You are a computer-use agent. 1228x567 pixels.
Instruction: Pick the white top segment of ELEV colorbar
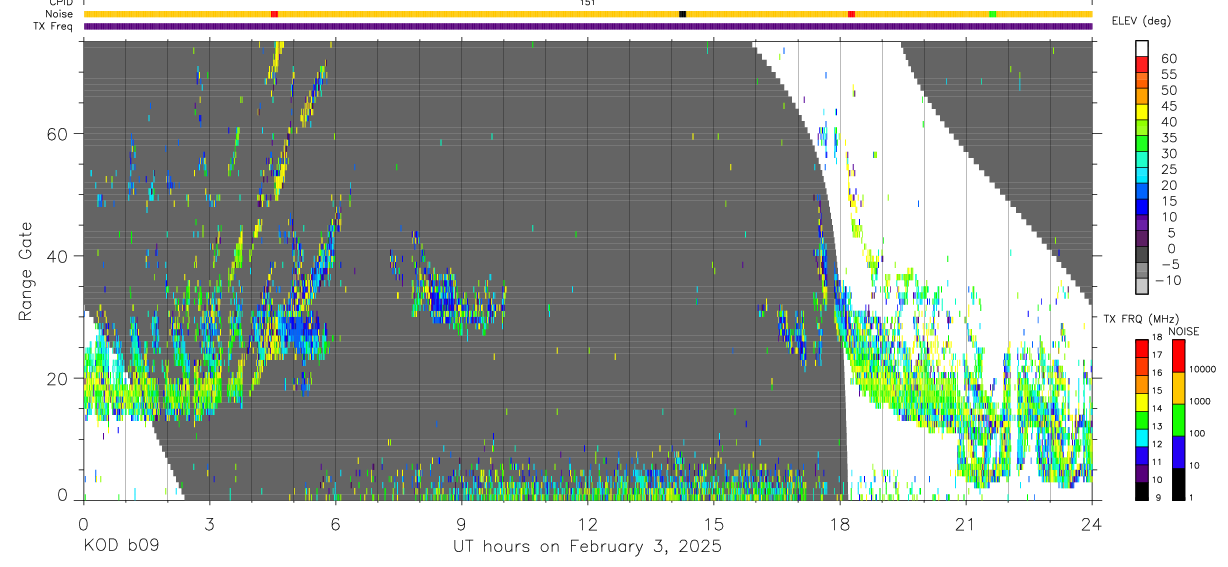click(1142, 48)
